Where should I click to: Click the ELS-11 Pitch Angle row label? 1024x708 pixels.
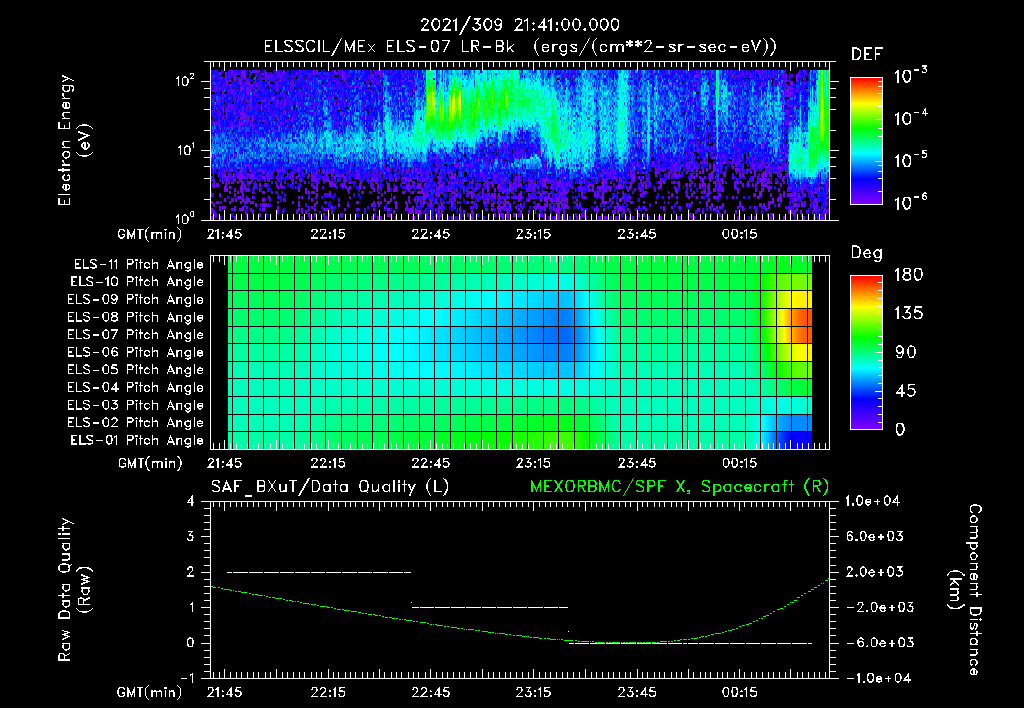(138, 265)
